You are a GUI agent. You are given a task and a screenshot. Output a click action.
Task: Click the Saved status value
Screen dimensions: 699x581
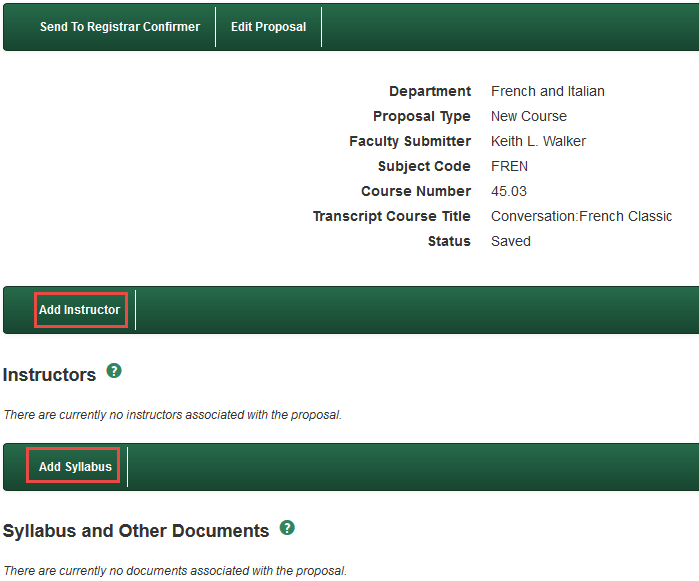510,241
